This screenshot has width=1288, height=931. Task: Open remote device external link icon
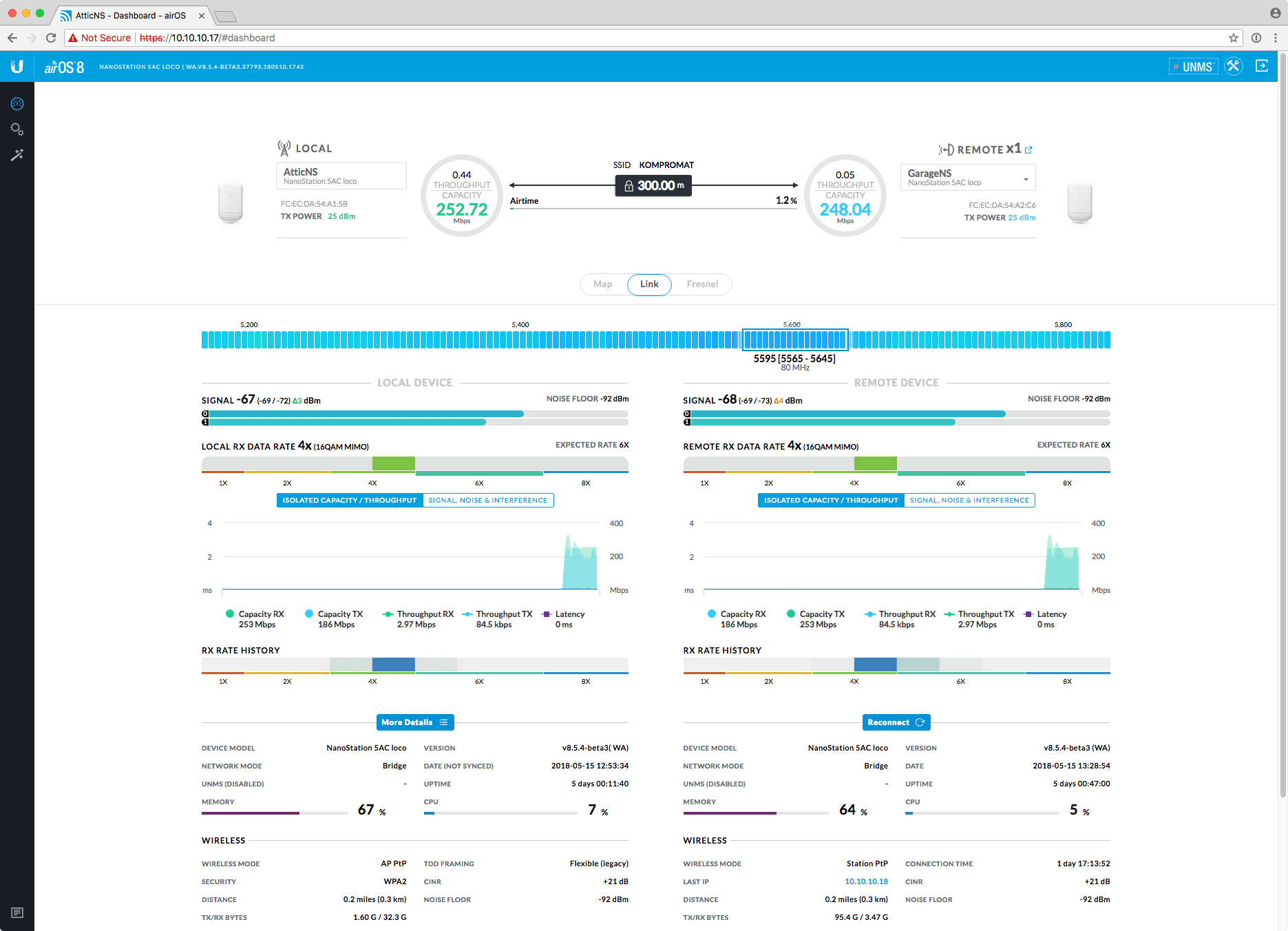coord(1028,150)
